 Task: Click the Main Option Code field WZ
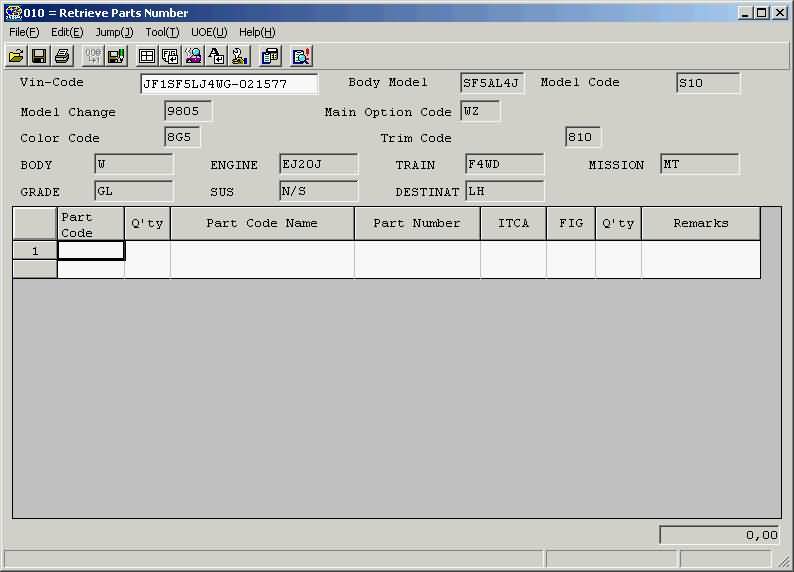coord(481,111)
